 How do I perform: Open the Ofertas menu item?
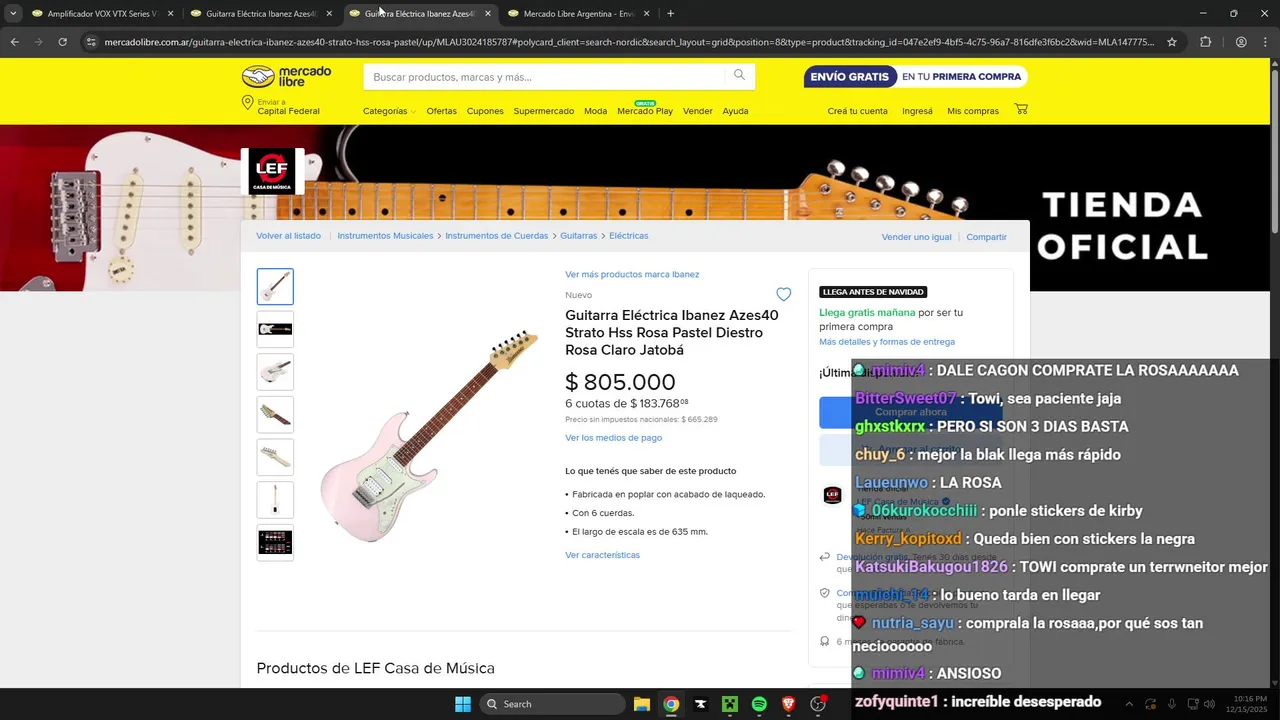coord(441,111)
